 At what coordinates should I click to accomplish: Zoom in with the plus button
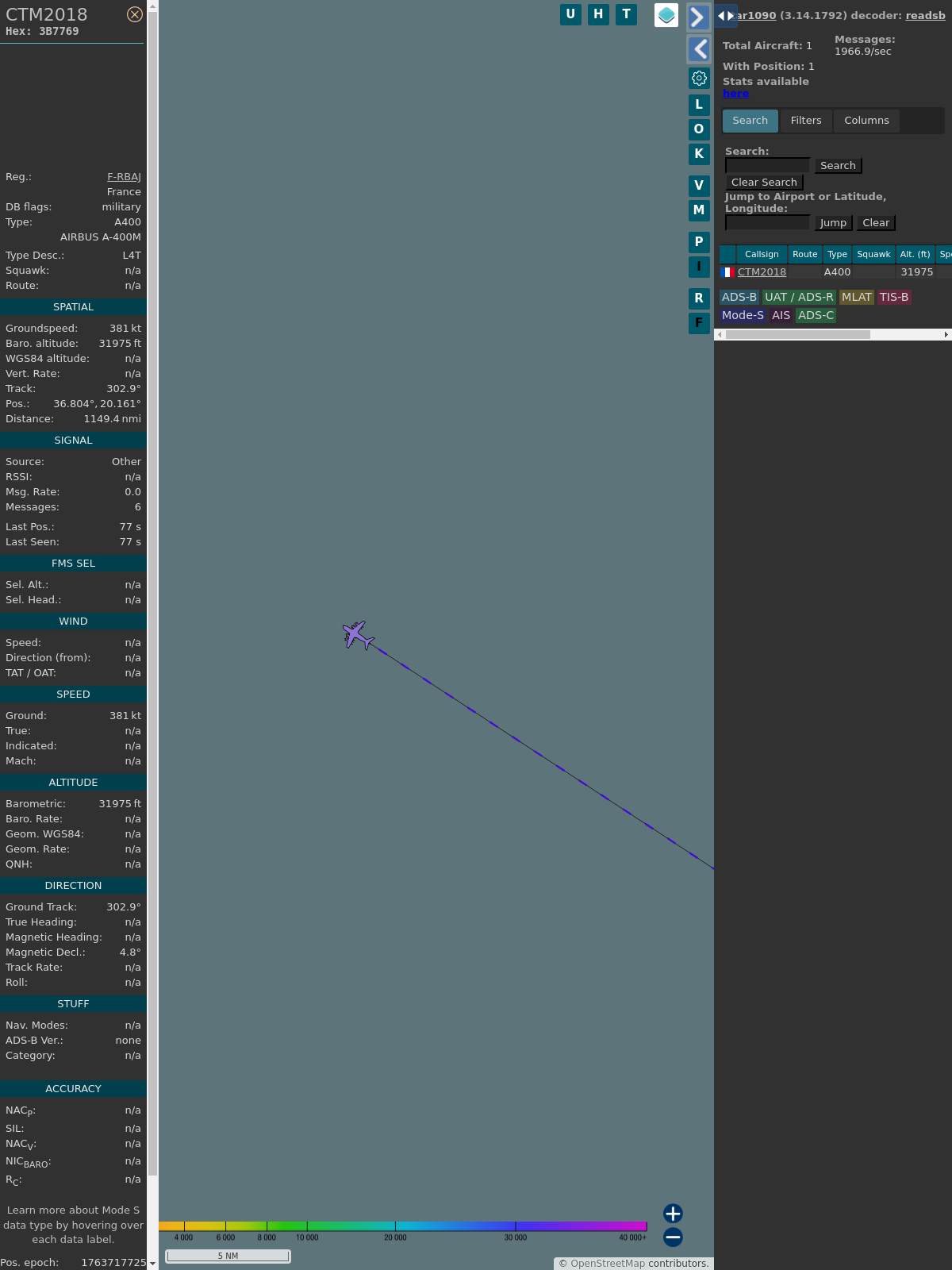(x=673, y=1213)
